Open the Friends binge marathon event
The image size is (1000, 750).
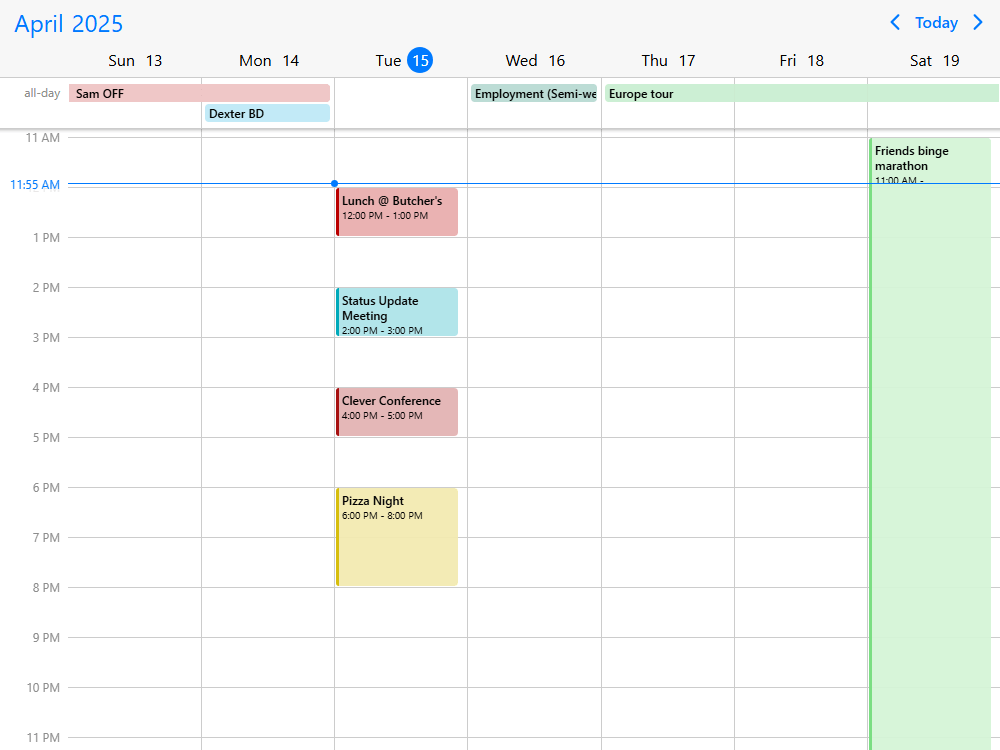(930, 444)
